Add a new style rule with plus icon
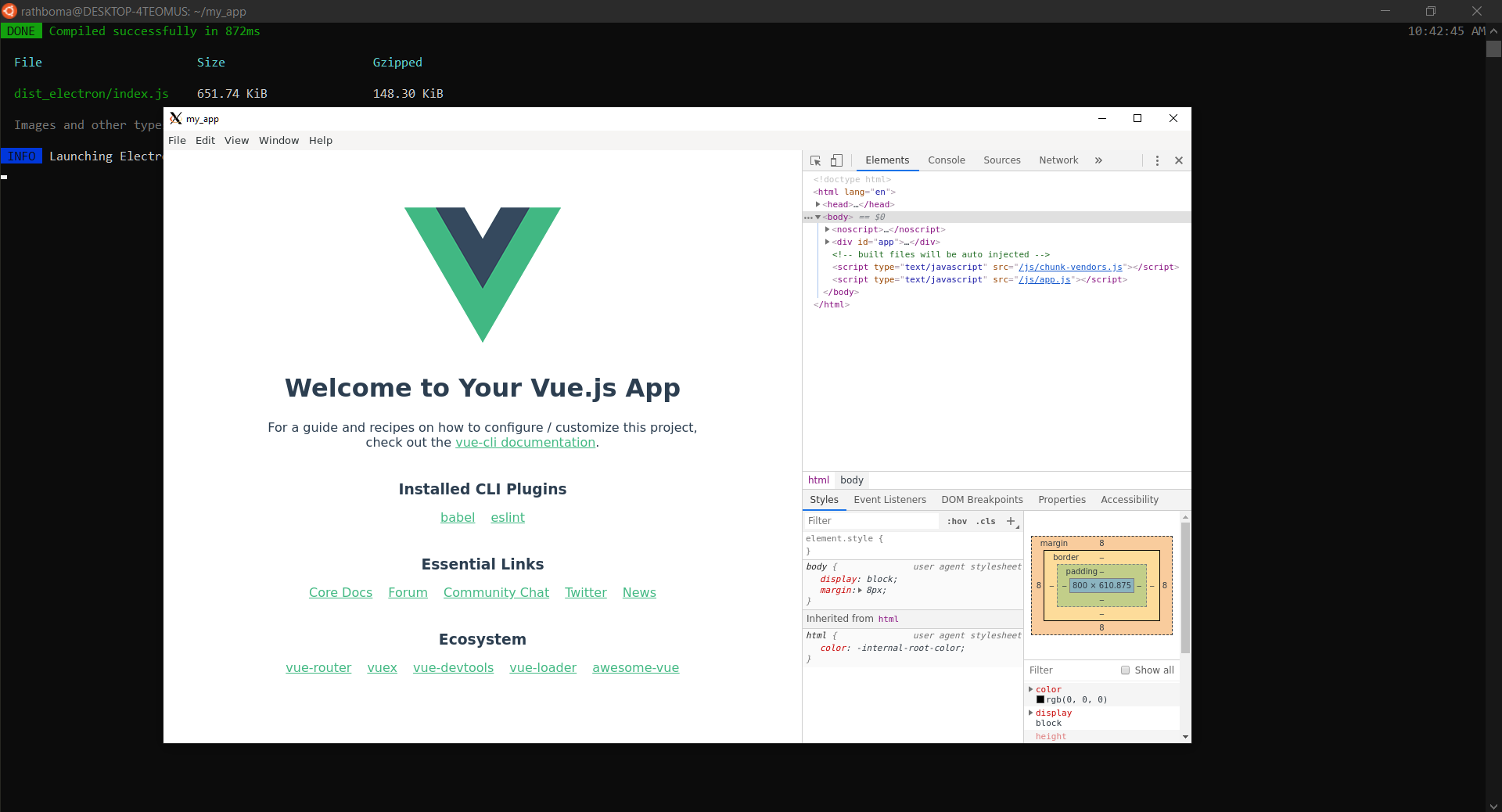 (x=1011, y=521)
